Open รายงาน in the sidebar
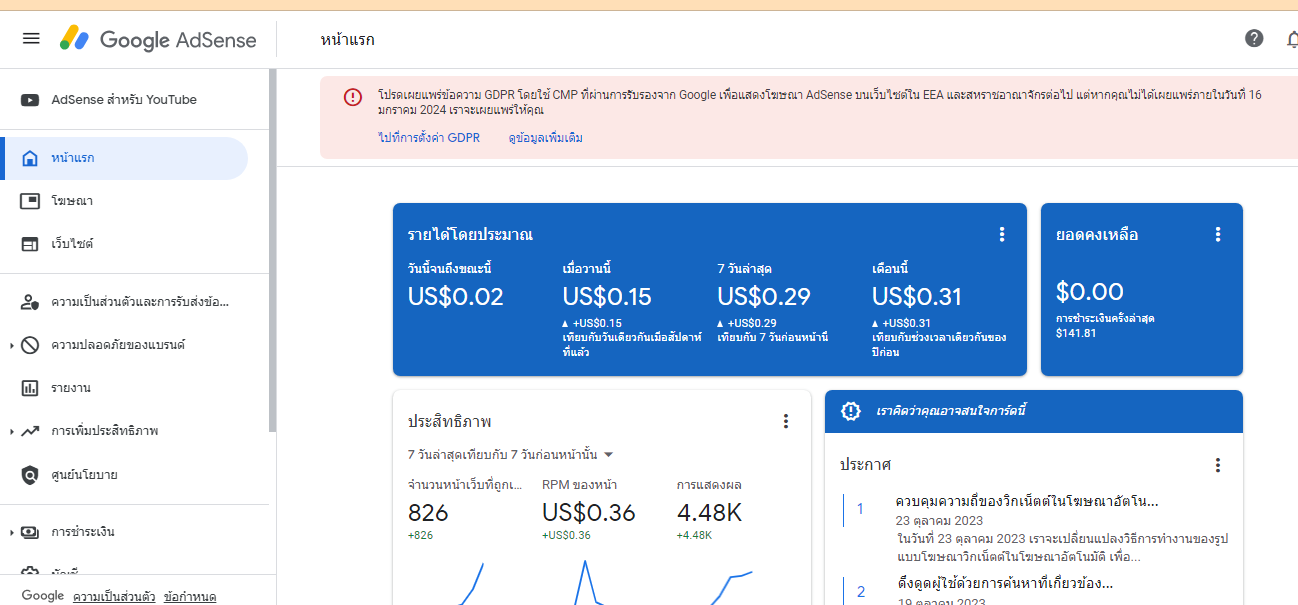The width and height of the screenshot is (1298, 605). click(70, 388)
